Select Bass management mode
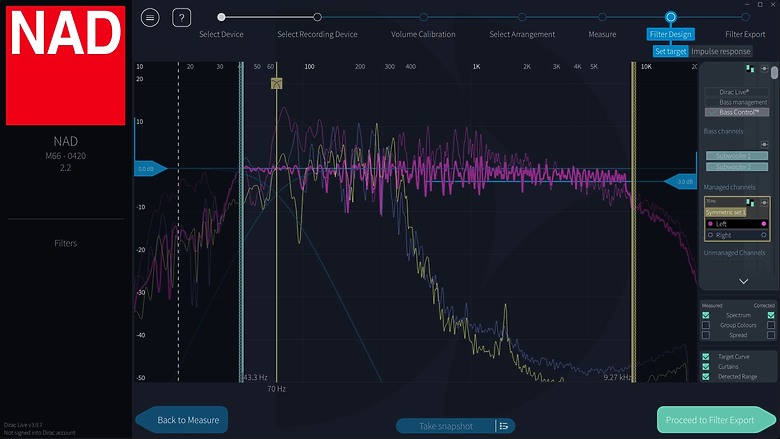 coord(737,102)
